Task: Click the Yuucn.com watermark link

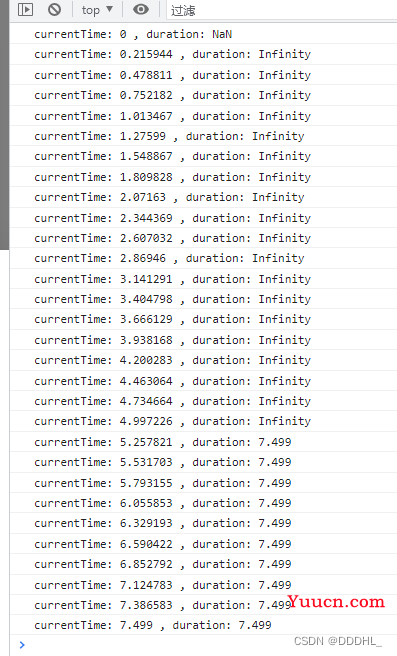Action: [337, 602]
